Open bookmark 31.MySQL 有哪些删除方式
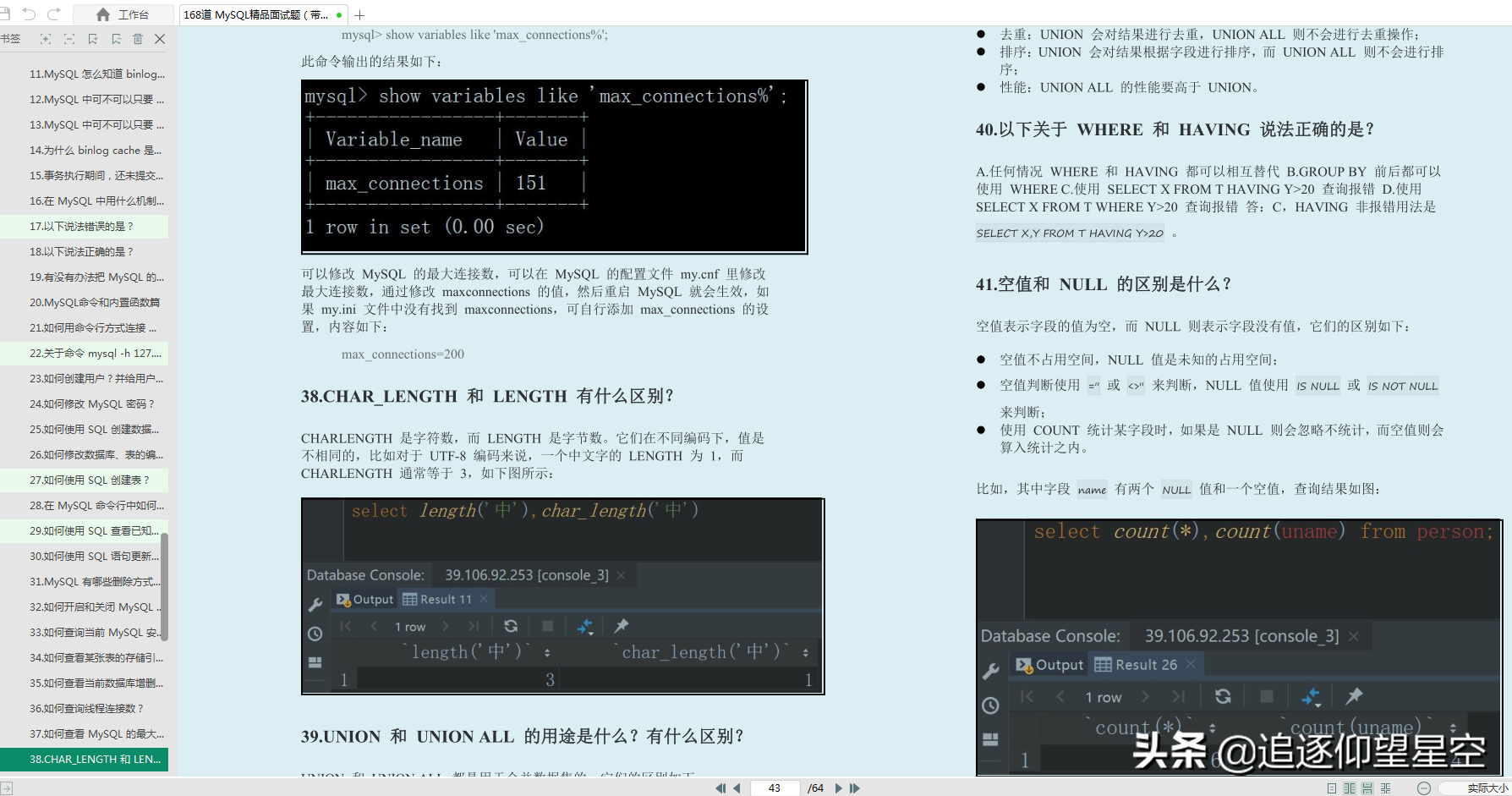This screenshot has width=1512, height=796. [80, 582]
